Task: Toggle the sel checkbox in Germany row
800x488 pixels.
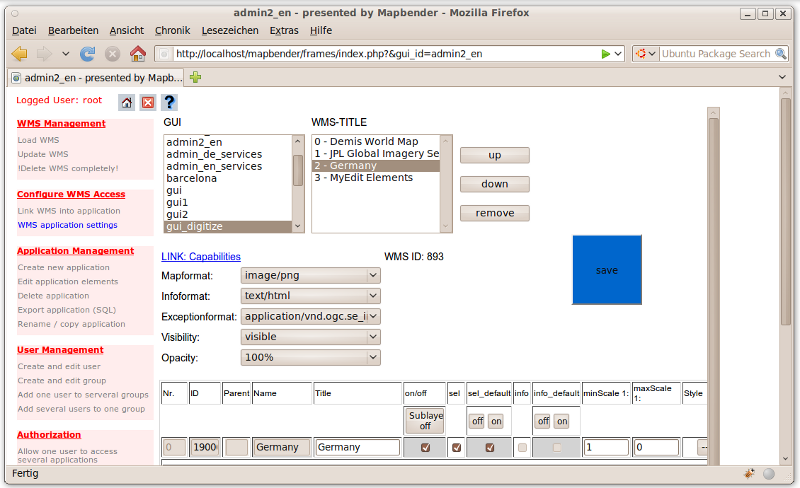Action: pyautogui.click(x=456, y=448)
